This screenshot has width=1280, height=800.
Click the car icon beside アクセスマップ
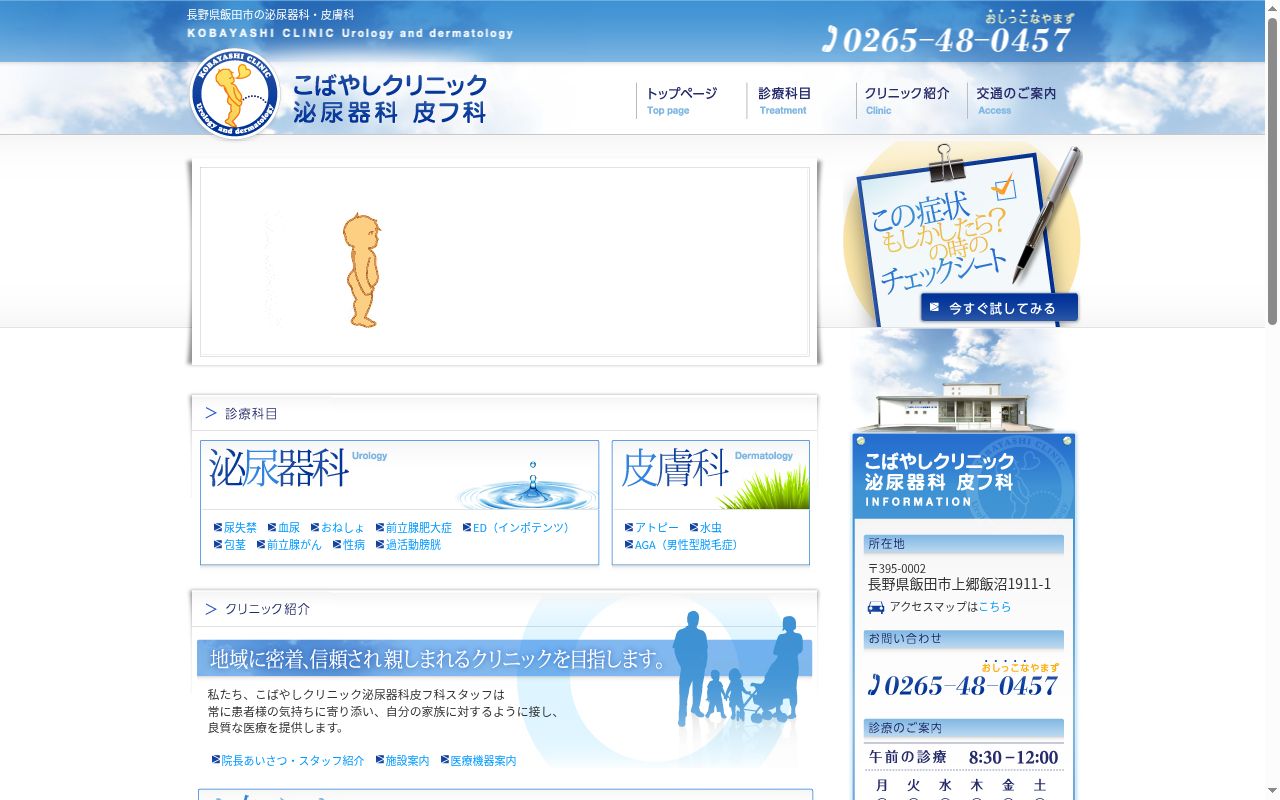pyautogui.click(x=876, y=607)
